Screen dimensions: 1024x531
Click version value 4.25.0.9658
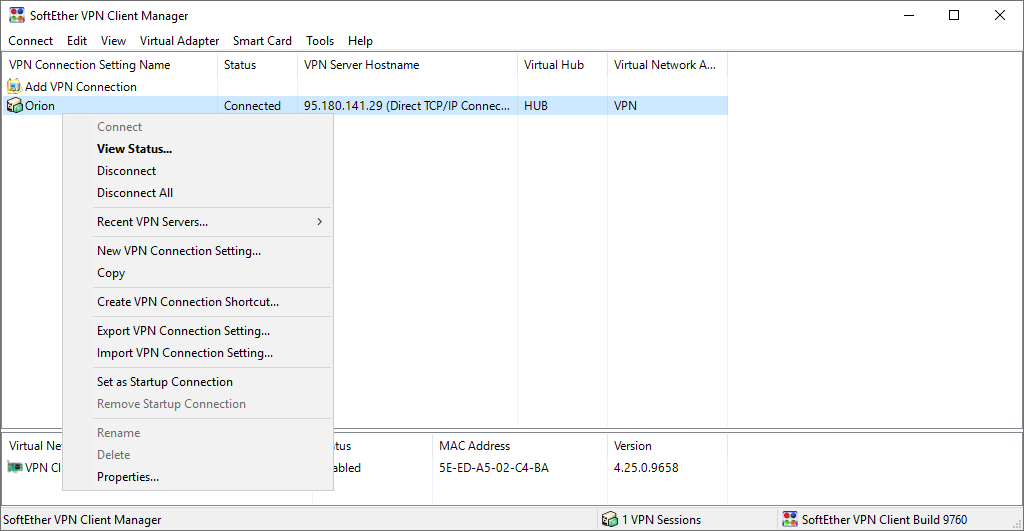click(646, 468)
